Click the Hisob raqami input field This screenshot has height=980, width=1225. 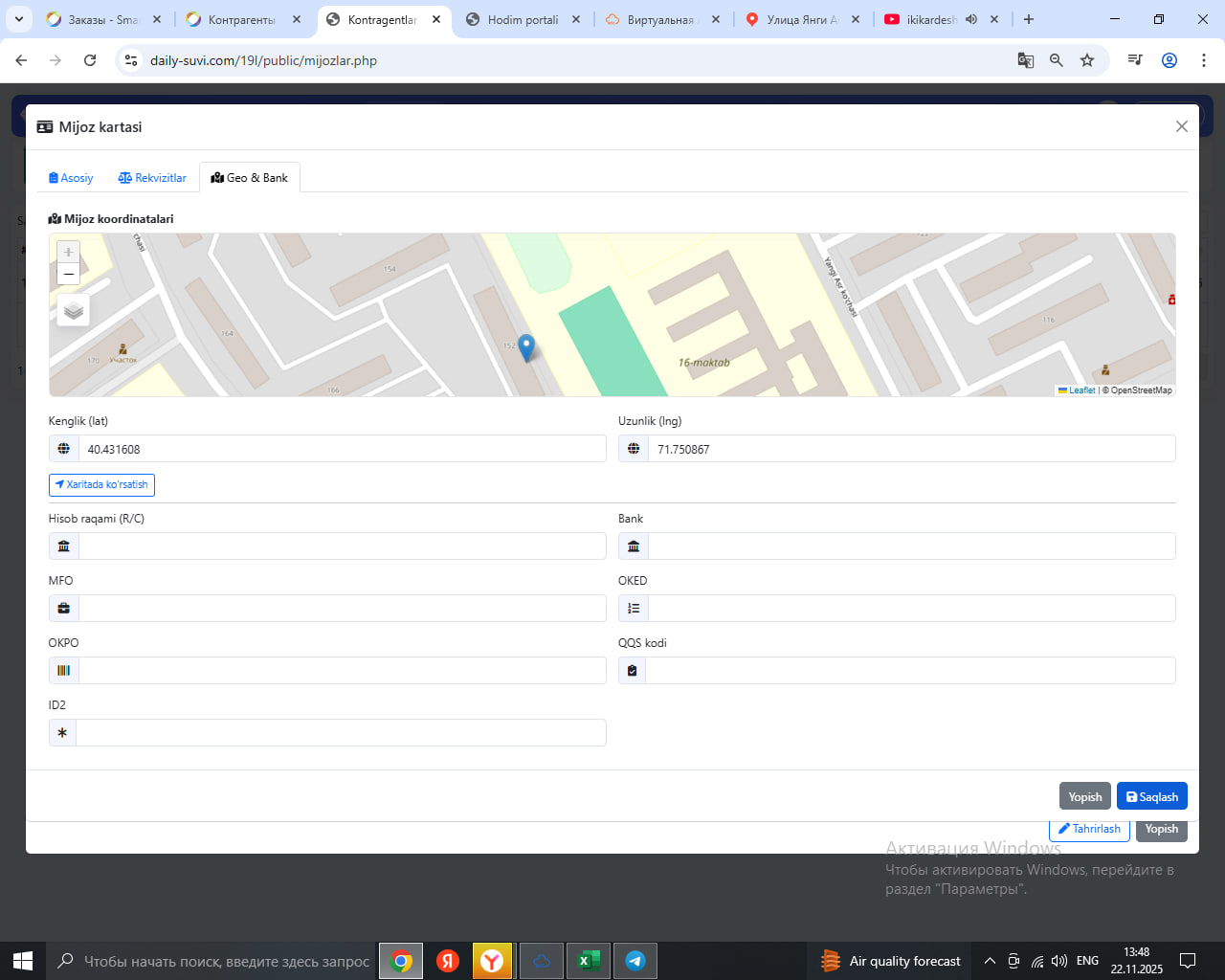coord(342,546)
